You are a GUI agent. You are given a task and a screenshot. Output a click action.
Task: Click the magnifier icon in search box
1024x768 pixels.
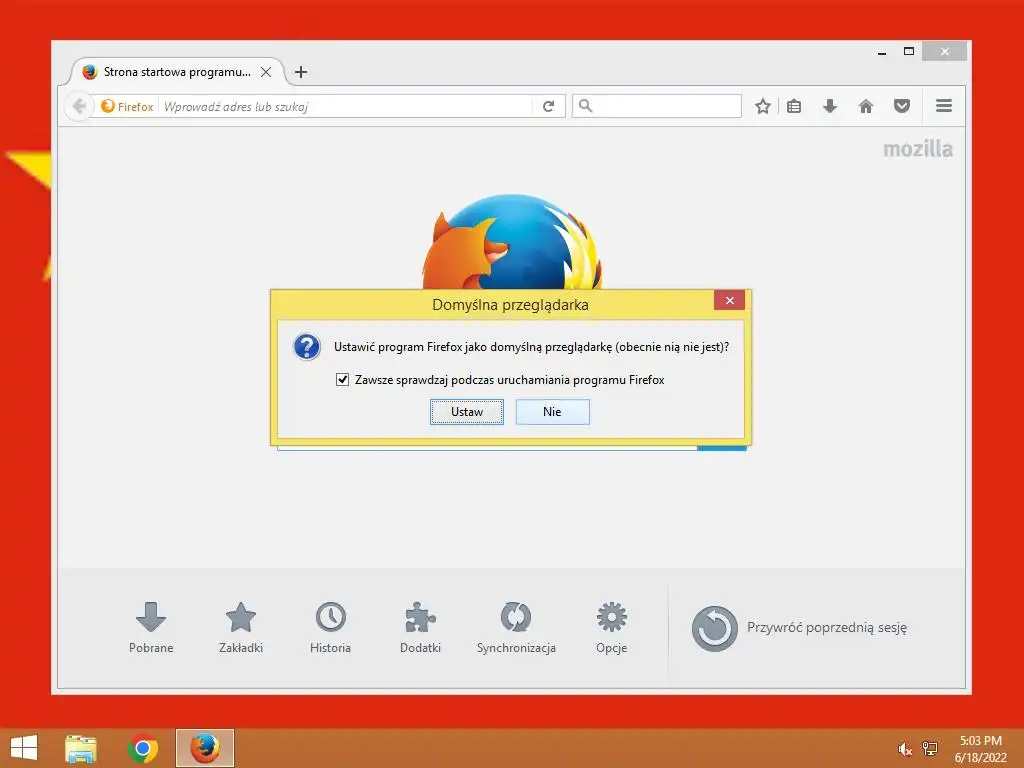coord(586,106)
